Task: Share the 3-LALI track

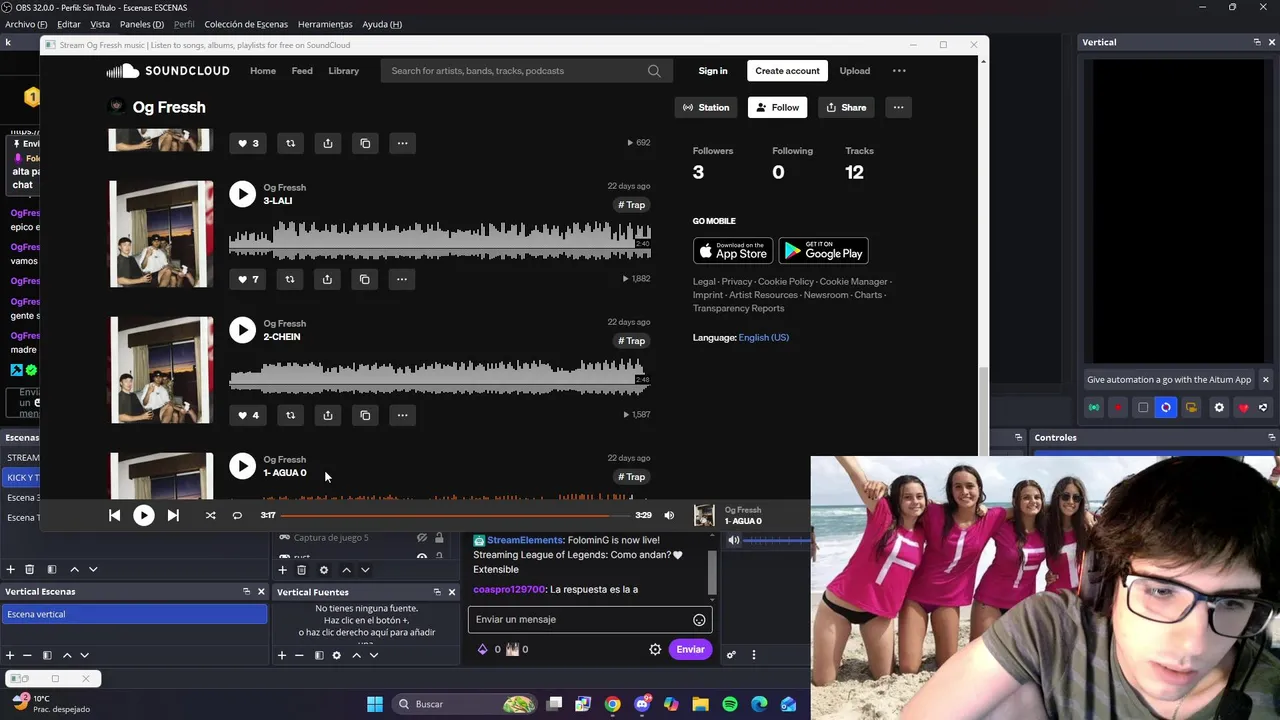Action: [327, 279]
